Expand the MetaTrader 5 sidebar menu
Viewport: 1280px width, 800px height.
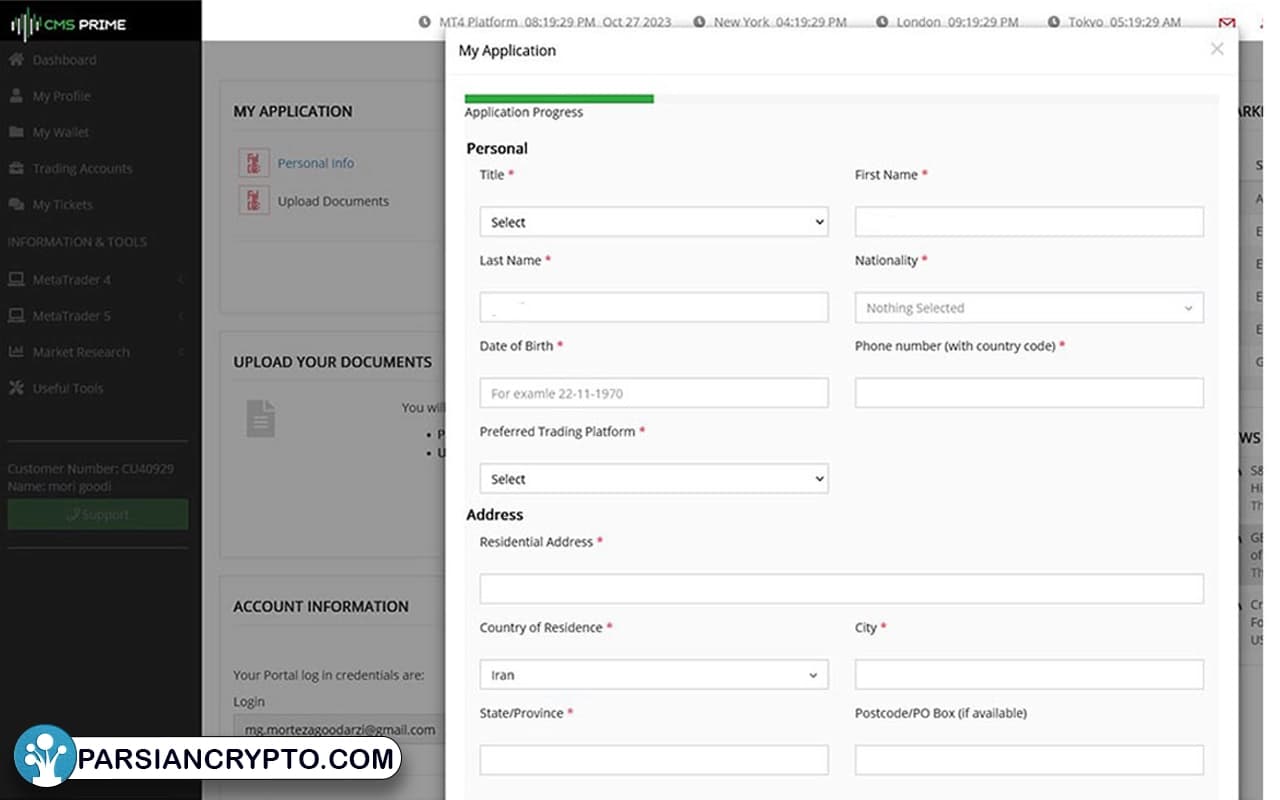(x=97, y=316)
